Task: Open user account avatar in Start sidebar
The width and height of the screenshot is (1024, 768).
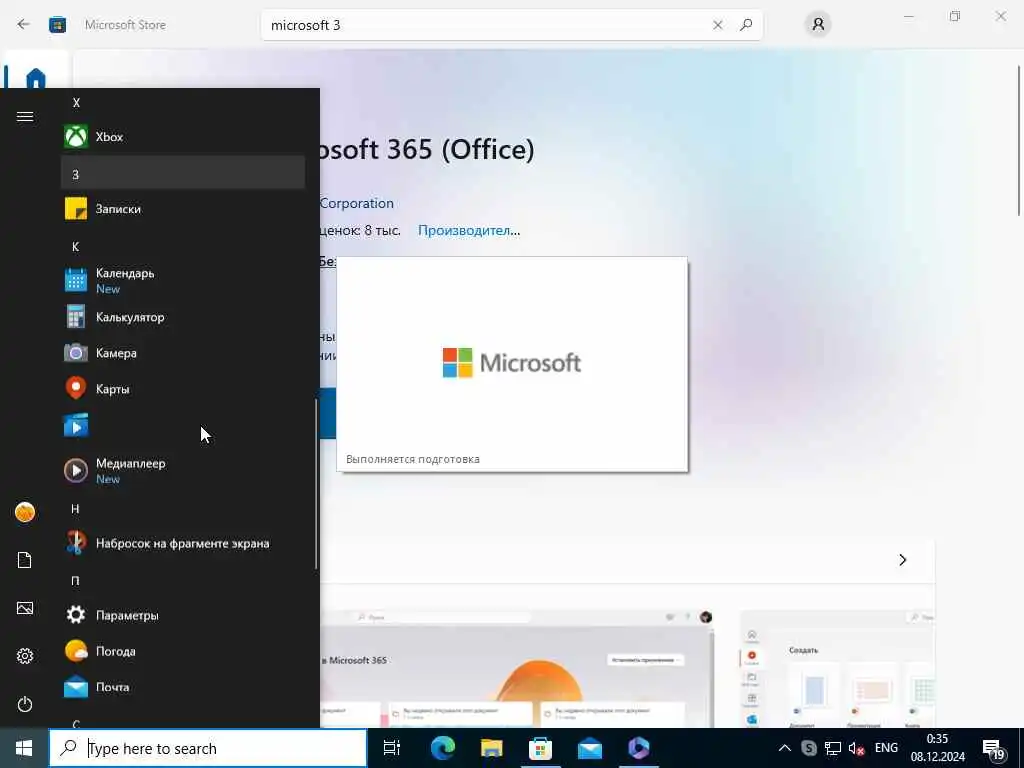Action: point(25,512)
